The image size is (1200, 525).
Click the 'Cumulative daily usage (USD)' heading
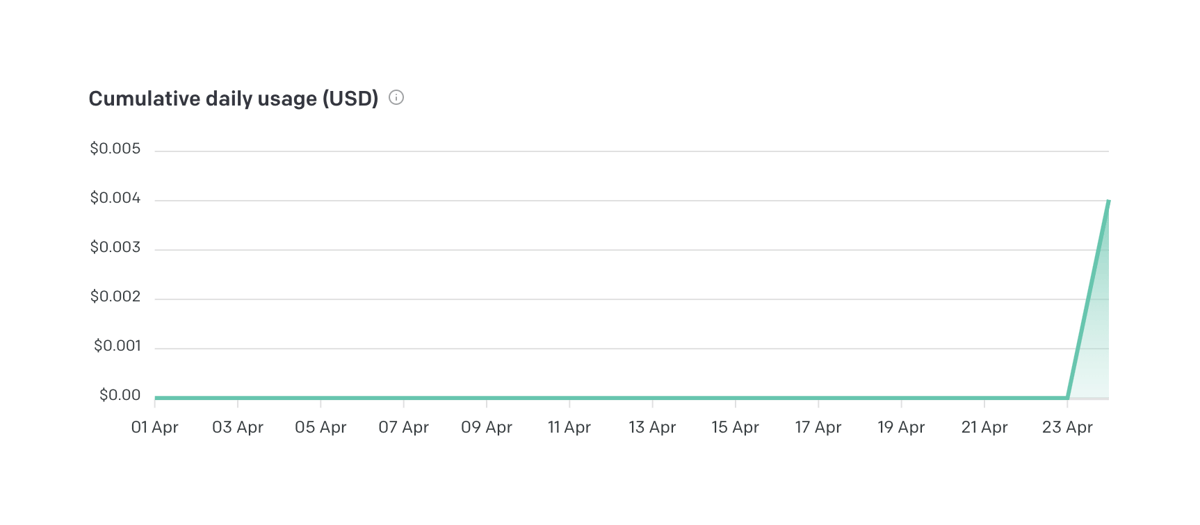tap(233, 98)
